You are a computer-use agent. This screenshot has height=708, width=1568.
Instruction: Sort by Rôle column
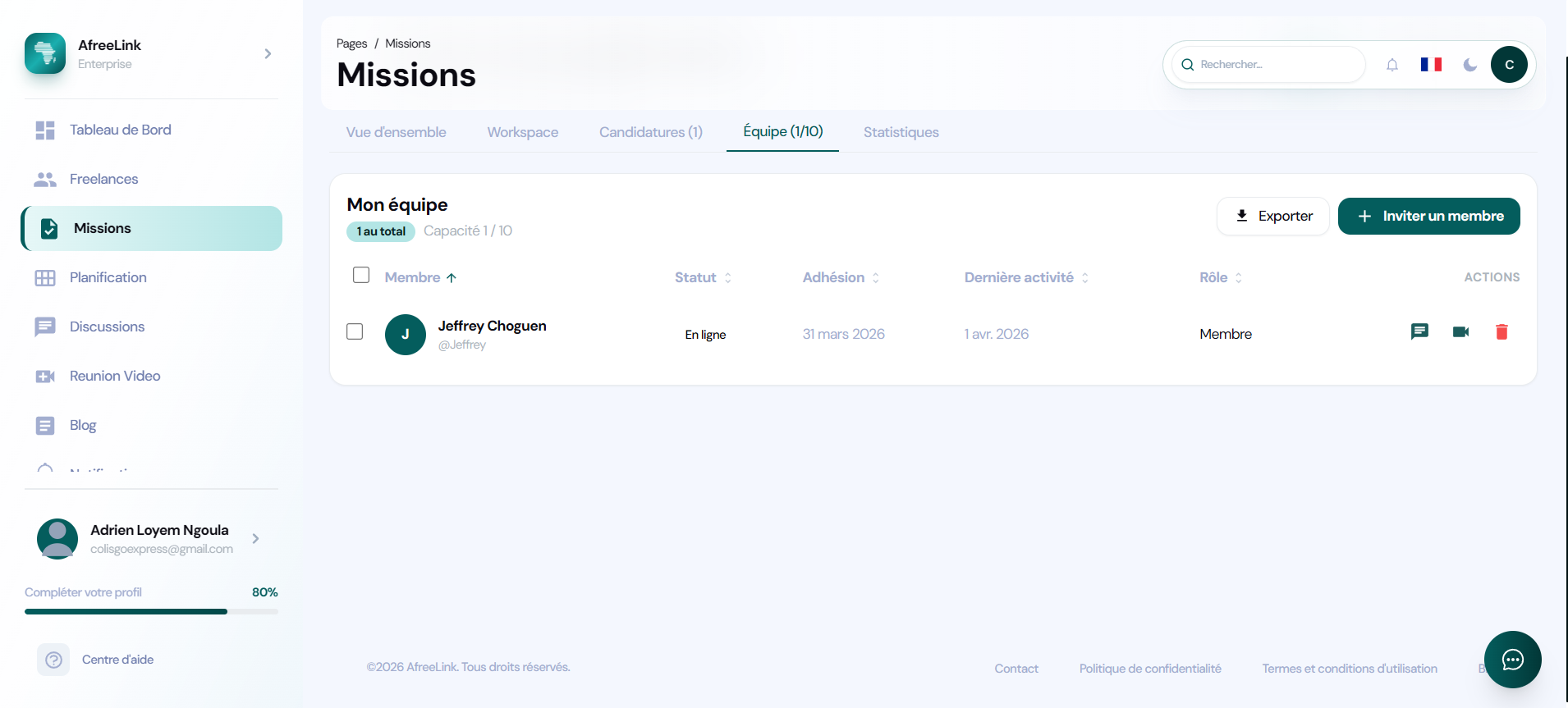point(1221,277)
